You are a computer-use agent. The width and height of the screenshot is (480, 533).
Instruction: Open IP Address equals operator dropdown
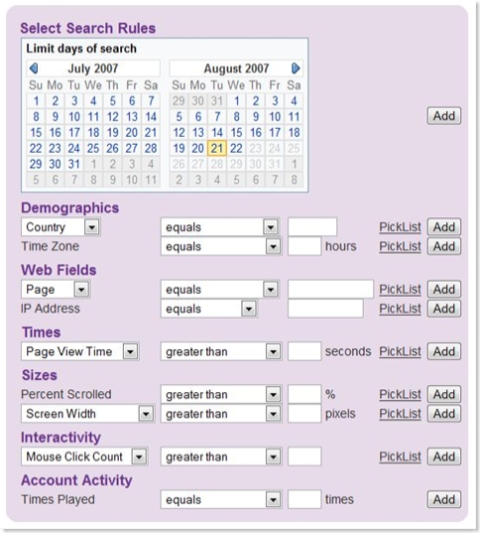249,309
